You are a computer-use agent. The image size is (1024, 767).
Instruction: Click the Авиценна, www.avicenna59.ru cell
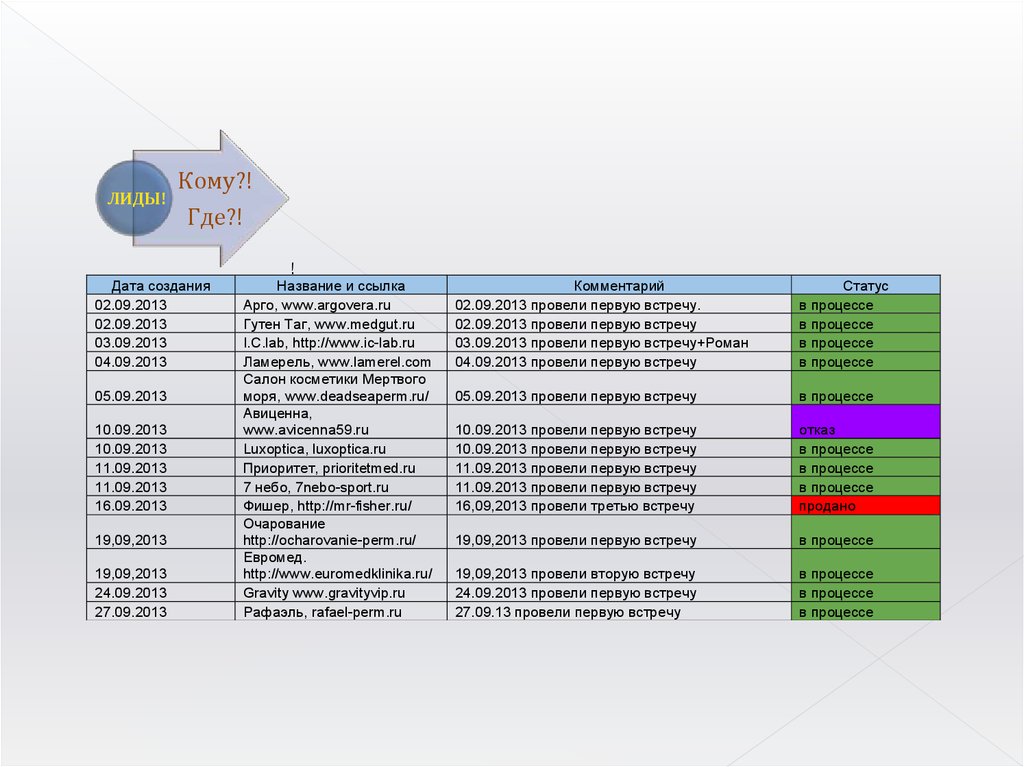tap(341, 421)
